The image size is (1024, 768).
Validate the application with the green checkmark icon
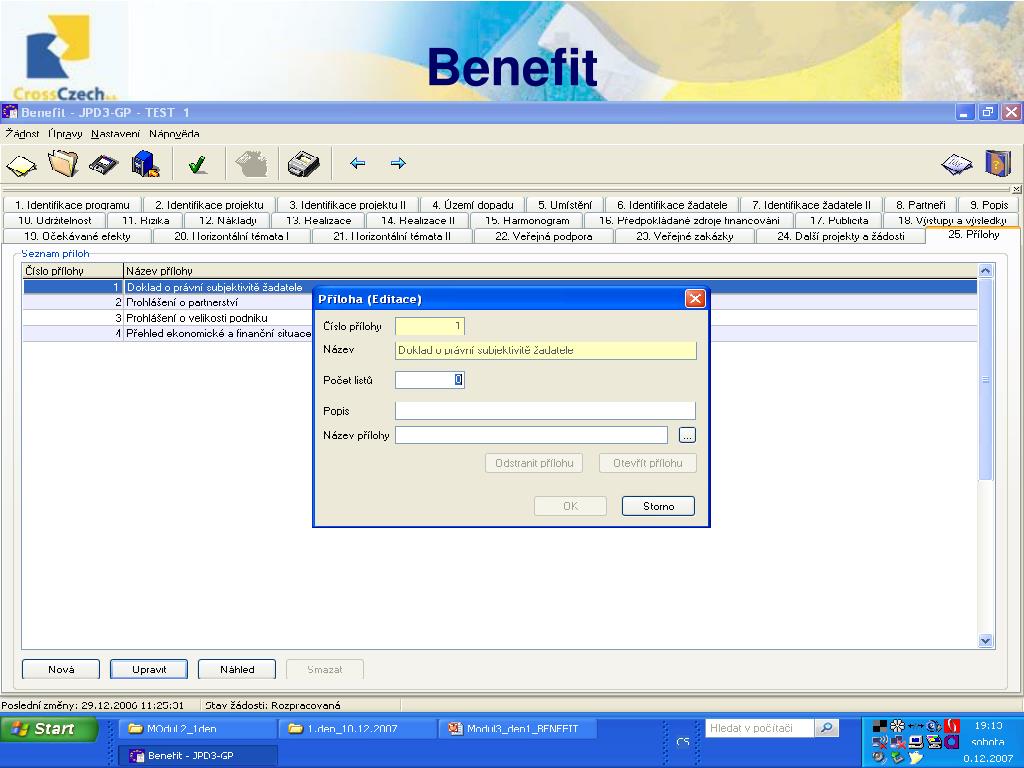click(x=198, y=164)
